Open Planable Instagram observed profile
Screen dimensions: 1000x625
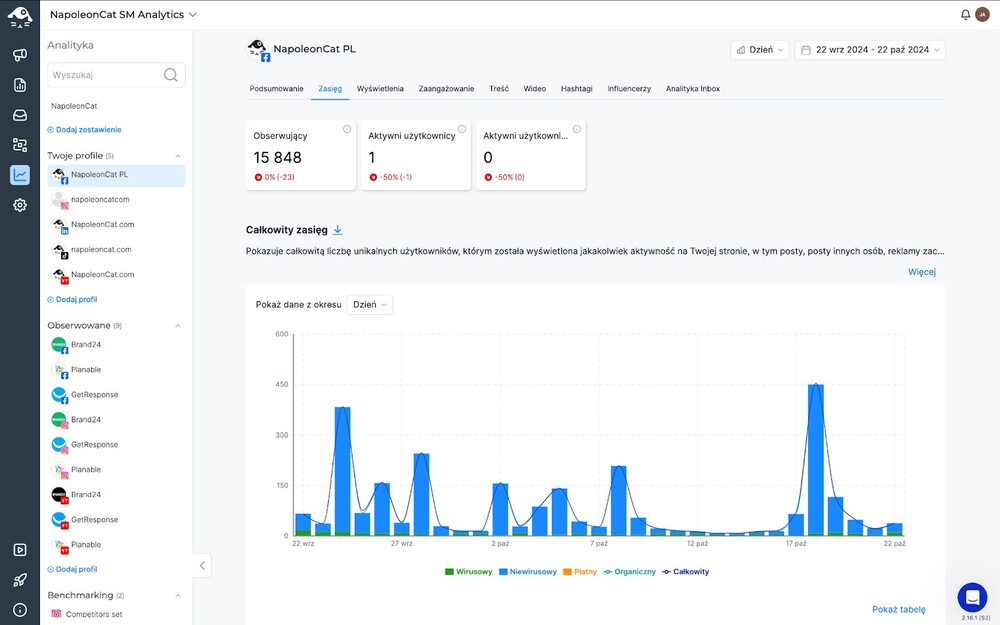tap(116, 469)
